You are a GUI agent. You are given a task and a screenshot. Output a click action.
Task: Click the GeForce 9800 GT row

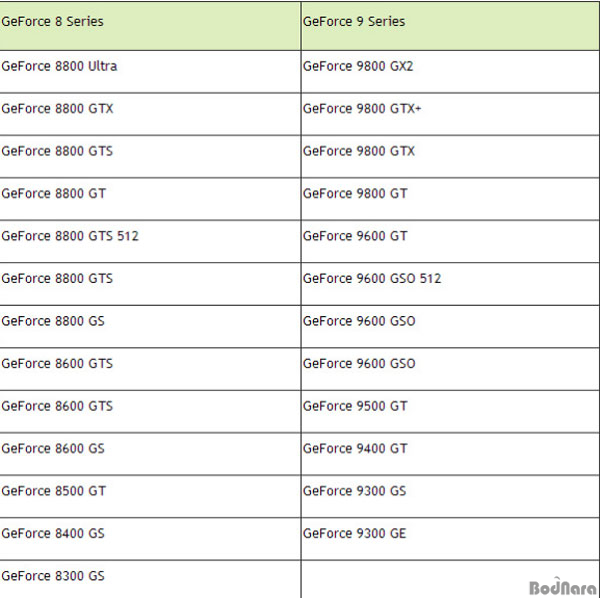[x=450, y=199]
